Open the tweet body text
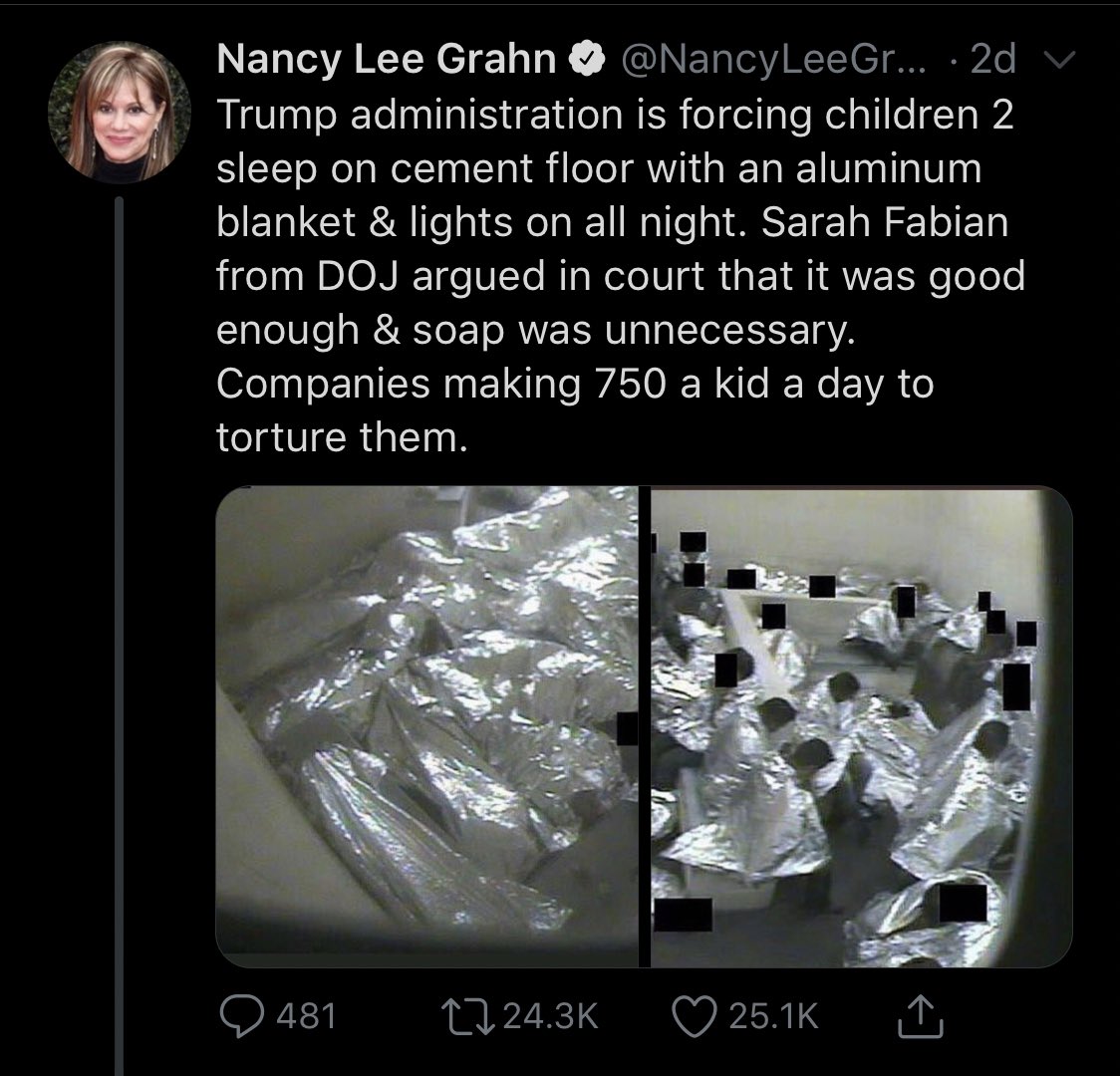 pyautogui.click(x=621, y=276)
